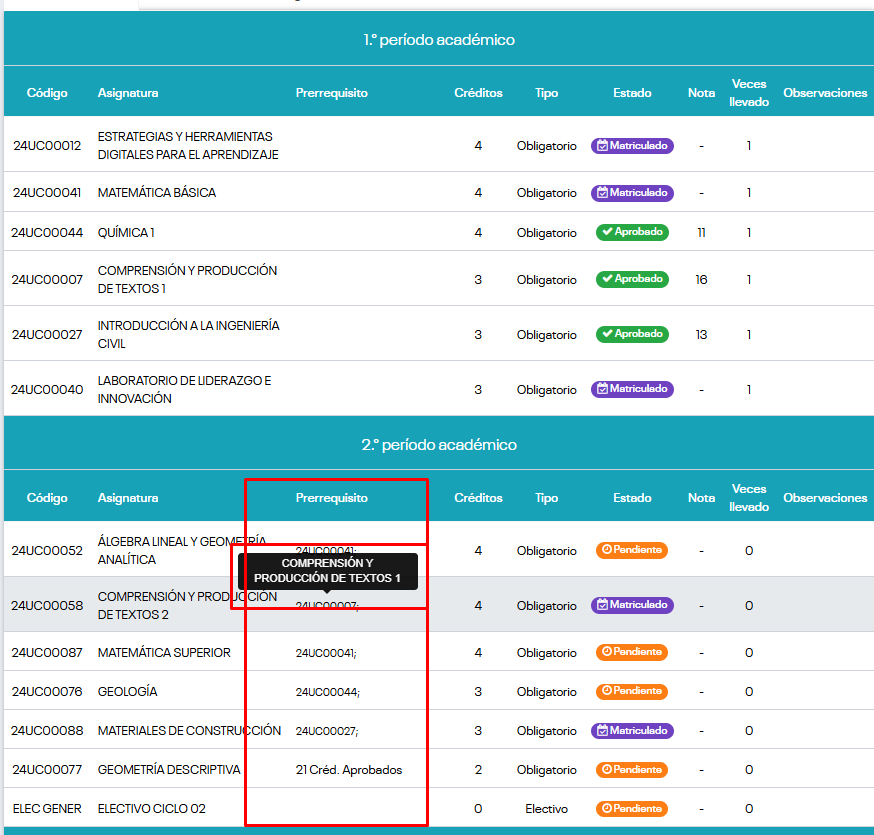
Task: Click the Geometría Descriptiva course name
Action: [169, 770]
